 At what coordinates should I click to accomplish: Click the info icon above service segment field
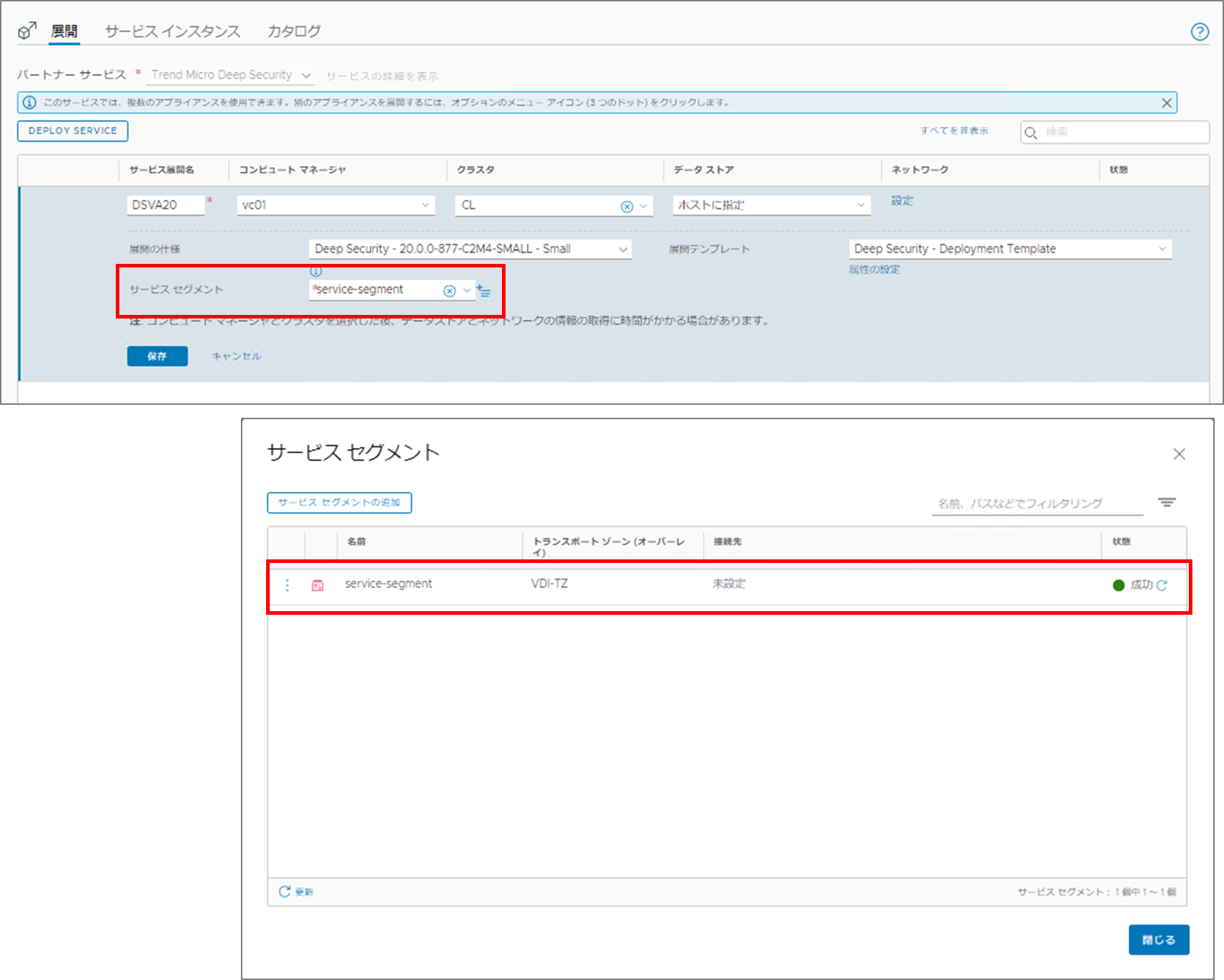[316, 271]
